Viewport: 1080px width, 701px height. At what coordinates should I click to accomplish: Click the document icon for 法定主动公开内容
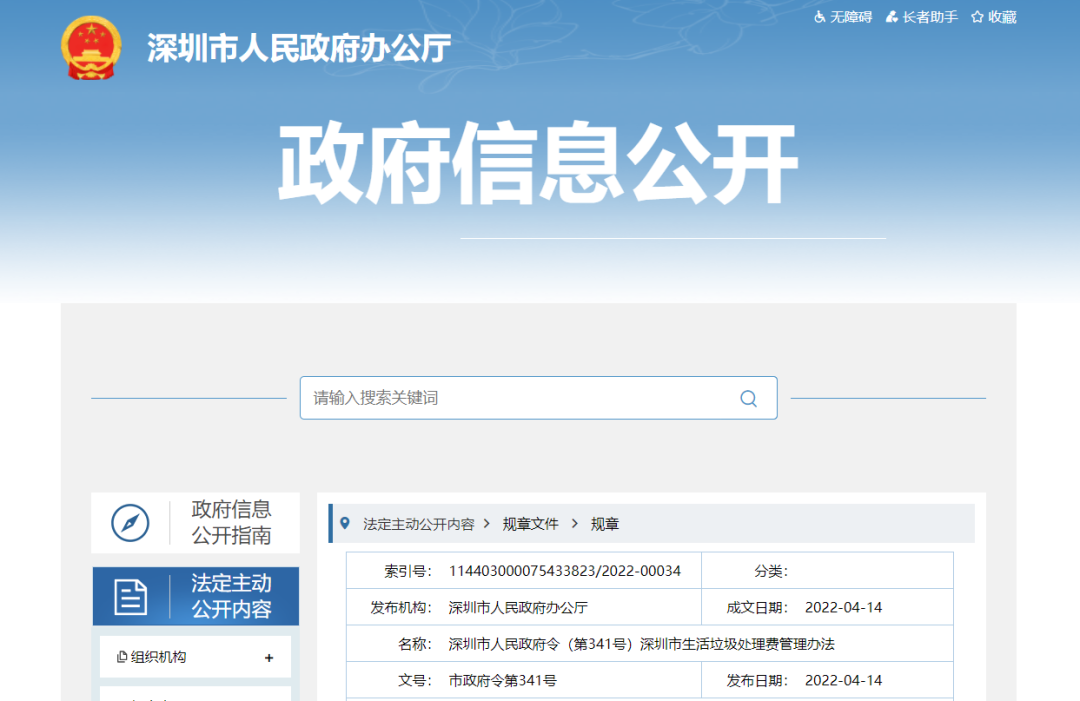(130, 597)
